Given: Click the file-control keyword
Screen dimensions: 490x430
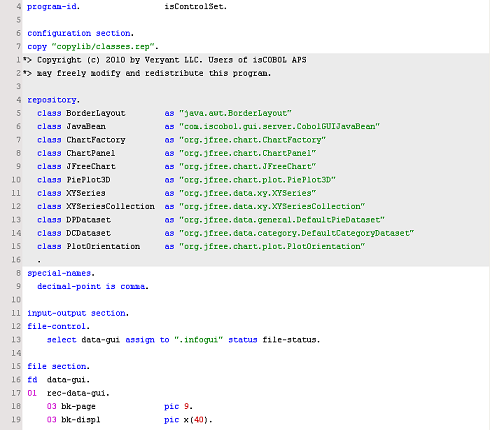Looking at the screenshot, I should [57, 327].
